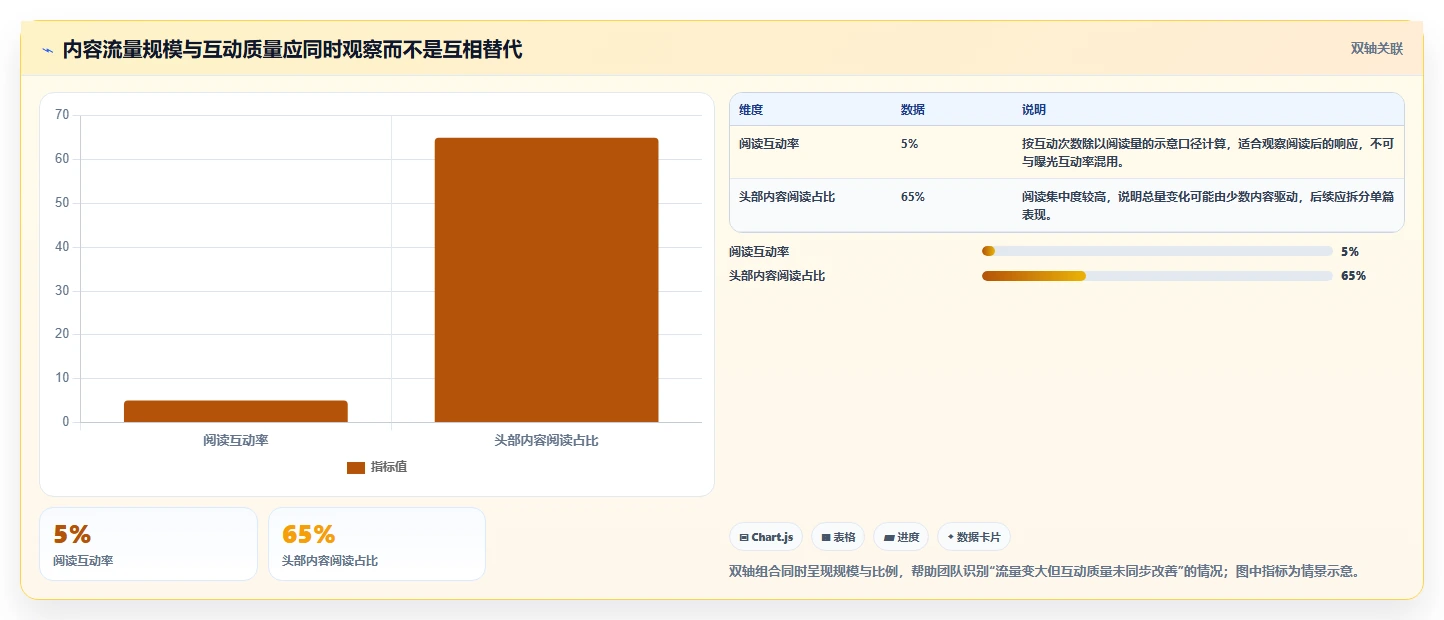Select the 5% 阅读互动率 data card
1444x620 pixels.
148,544
